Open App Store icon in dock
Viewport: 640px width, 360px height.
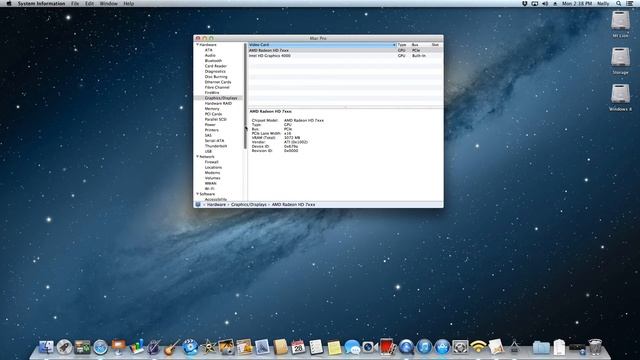(x=442, y=347)
